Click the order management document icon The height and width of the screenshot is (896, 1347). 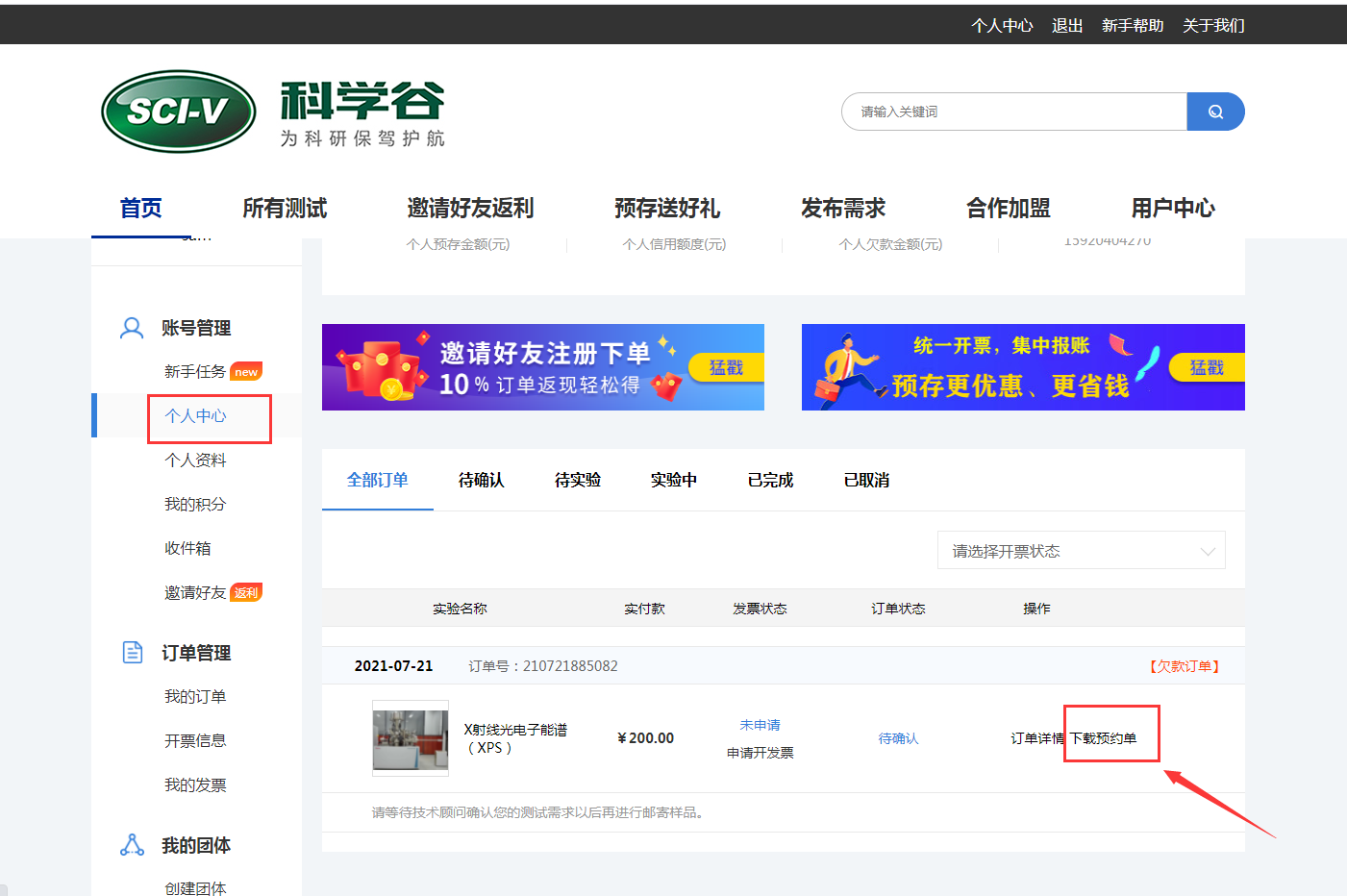[x=132, y=653]
